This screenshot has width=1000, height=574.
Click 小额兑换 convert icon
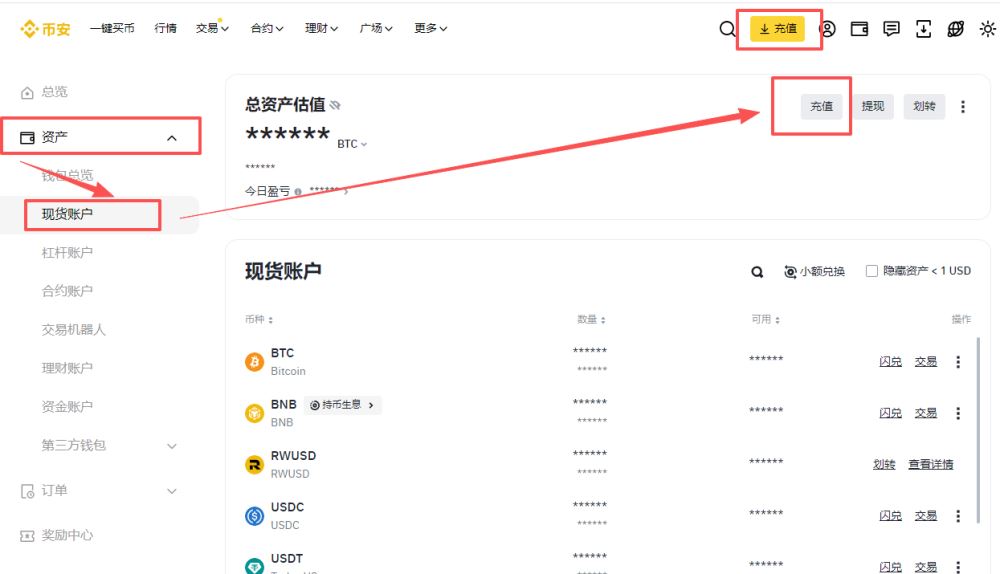point(790,272)
